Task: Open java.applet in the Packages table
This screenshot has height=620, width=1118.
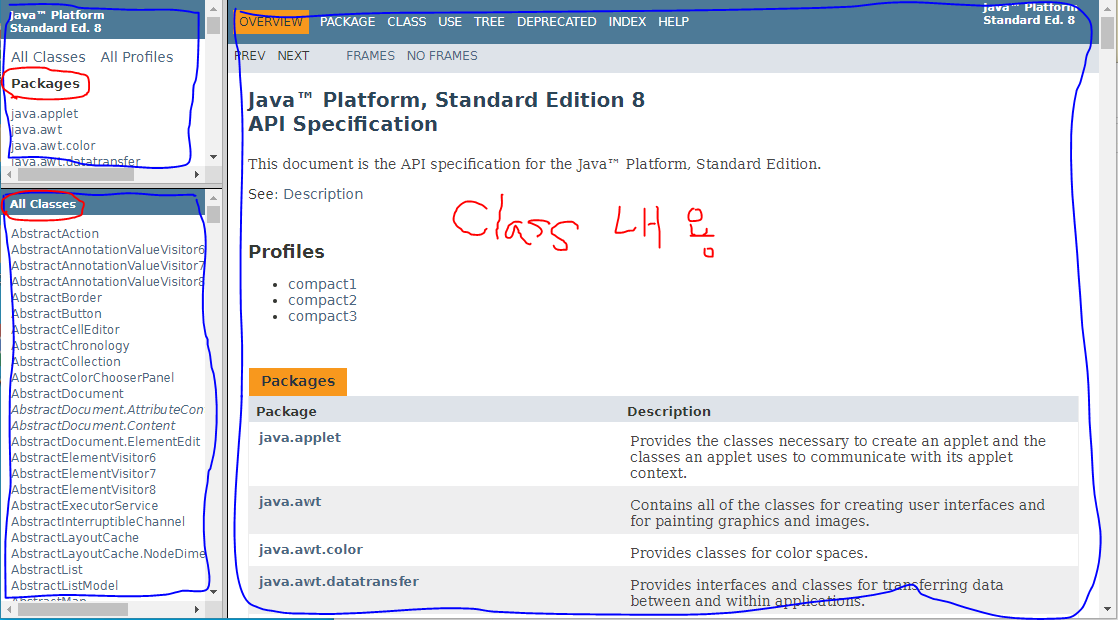Action: pyautogui.click(x=299, y=438)
